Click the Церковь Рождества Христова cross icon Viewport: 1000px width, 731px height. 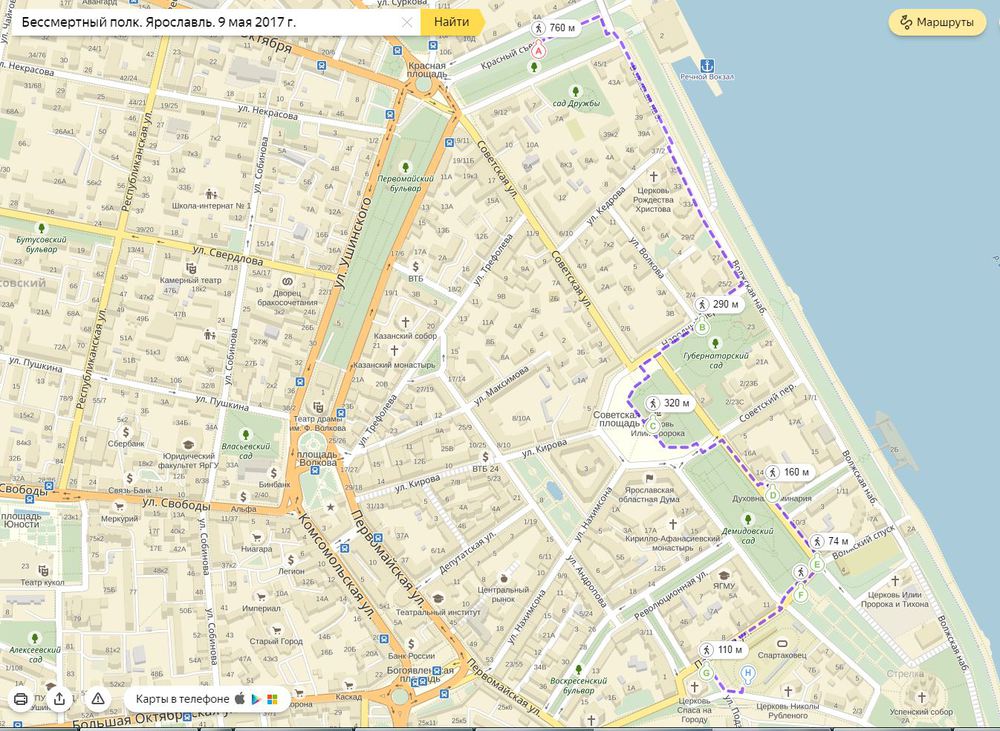click(653, 176)
